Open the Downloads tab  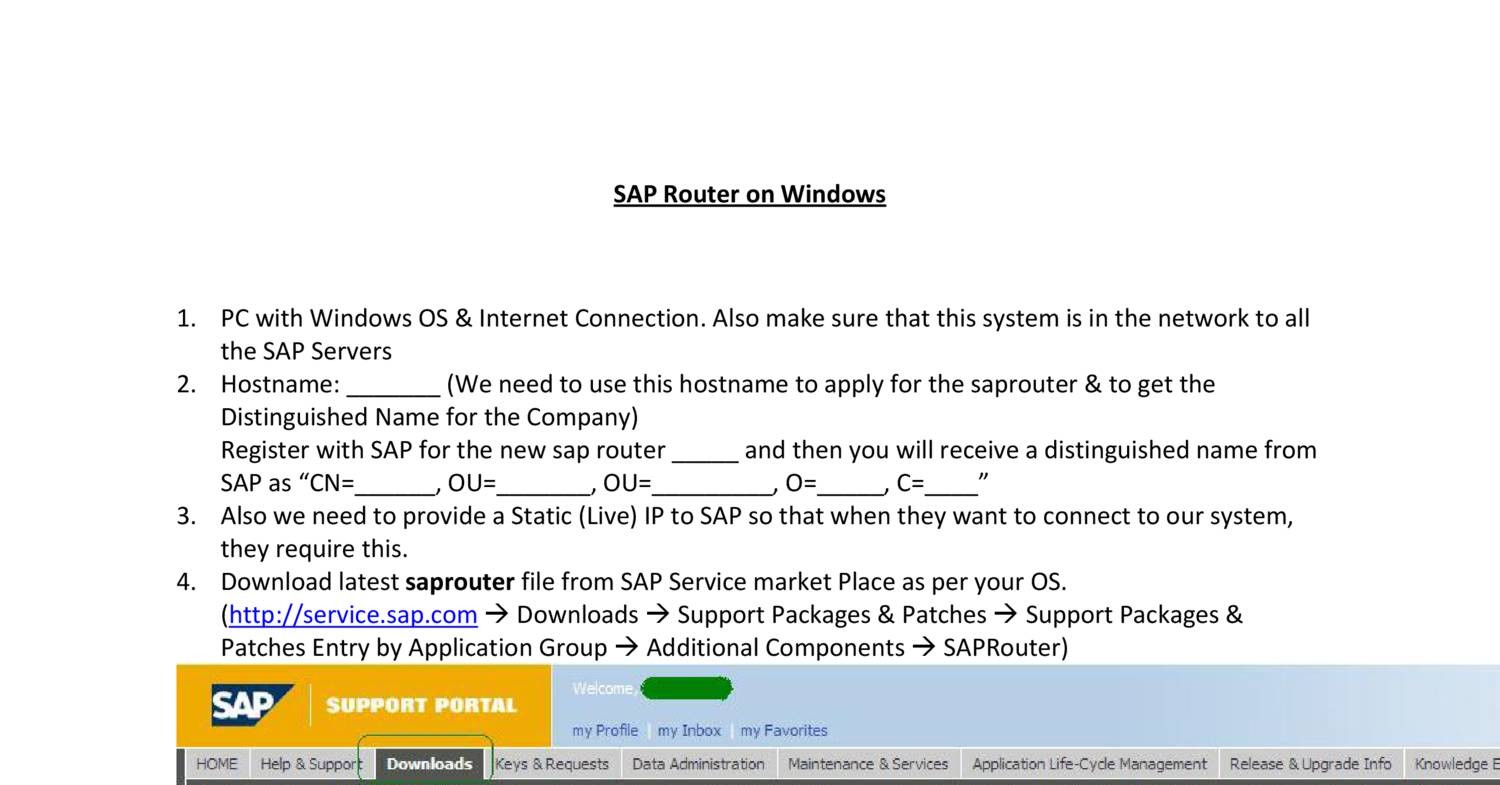[428, 763]
